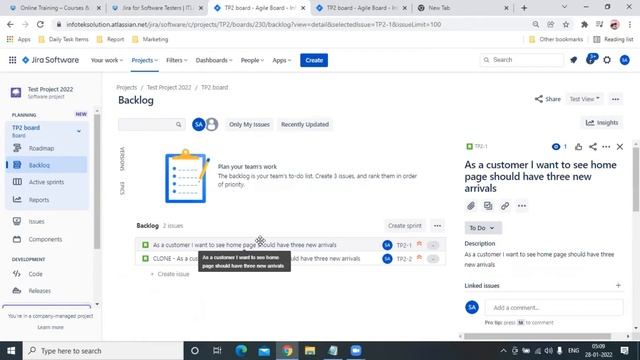640x360 pixels.
Task: Open Active sprints in sidebar
Action: point(46,182)
